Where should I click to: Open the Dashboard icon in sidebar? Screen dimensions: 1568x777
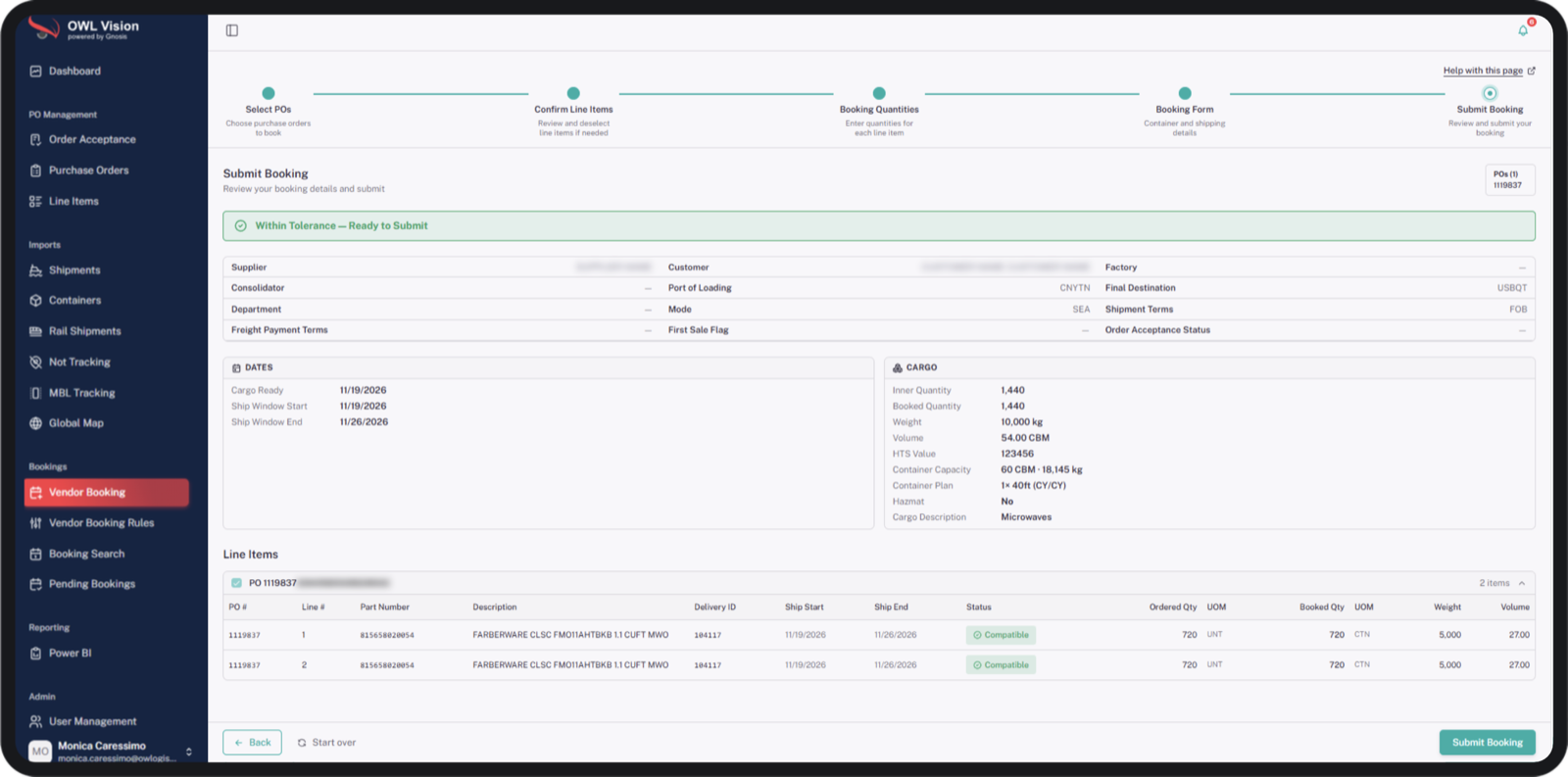[x=35, y=72]
